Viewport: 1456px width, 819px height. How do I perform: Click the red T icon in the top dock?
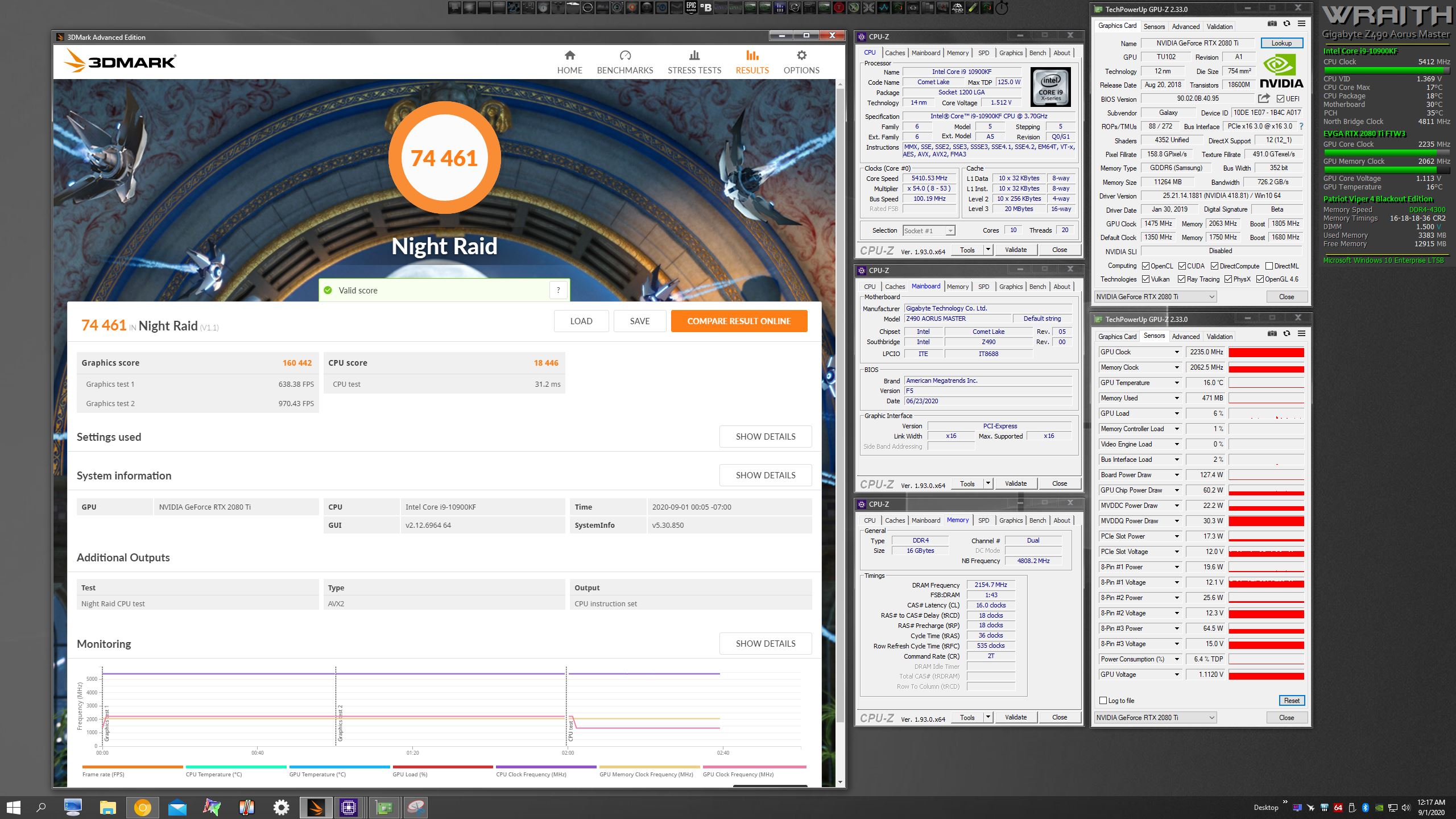tap(839, 7)
